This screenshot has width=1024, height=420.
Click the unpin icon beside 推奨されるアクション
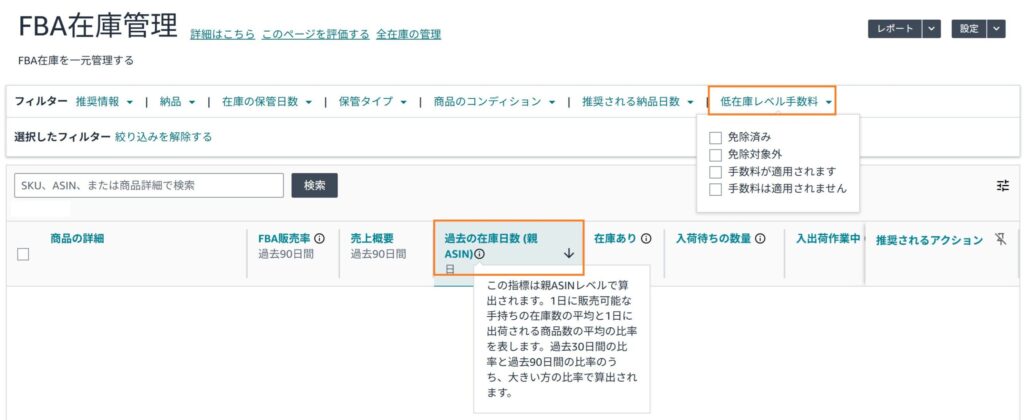(1000, 239)
